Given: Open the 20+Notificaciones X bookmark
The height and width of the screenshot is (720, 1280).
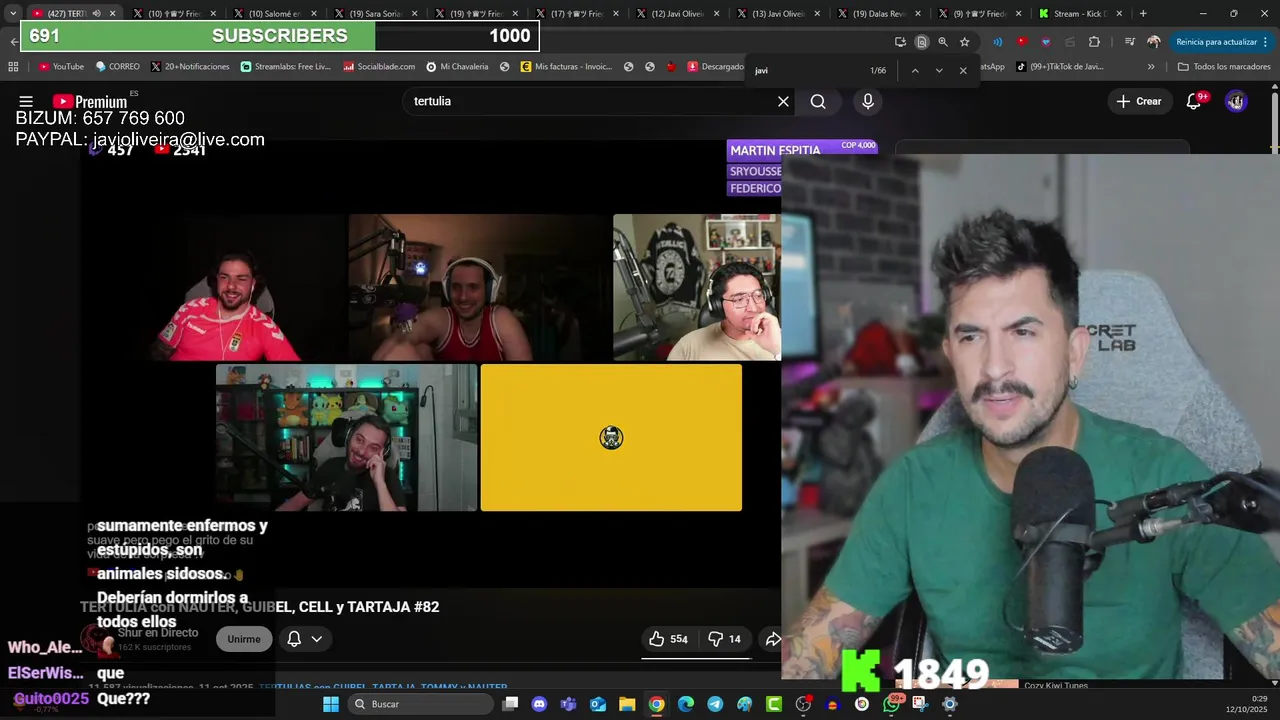Looking at the screenshot, I should [190, 67].
